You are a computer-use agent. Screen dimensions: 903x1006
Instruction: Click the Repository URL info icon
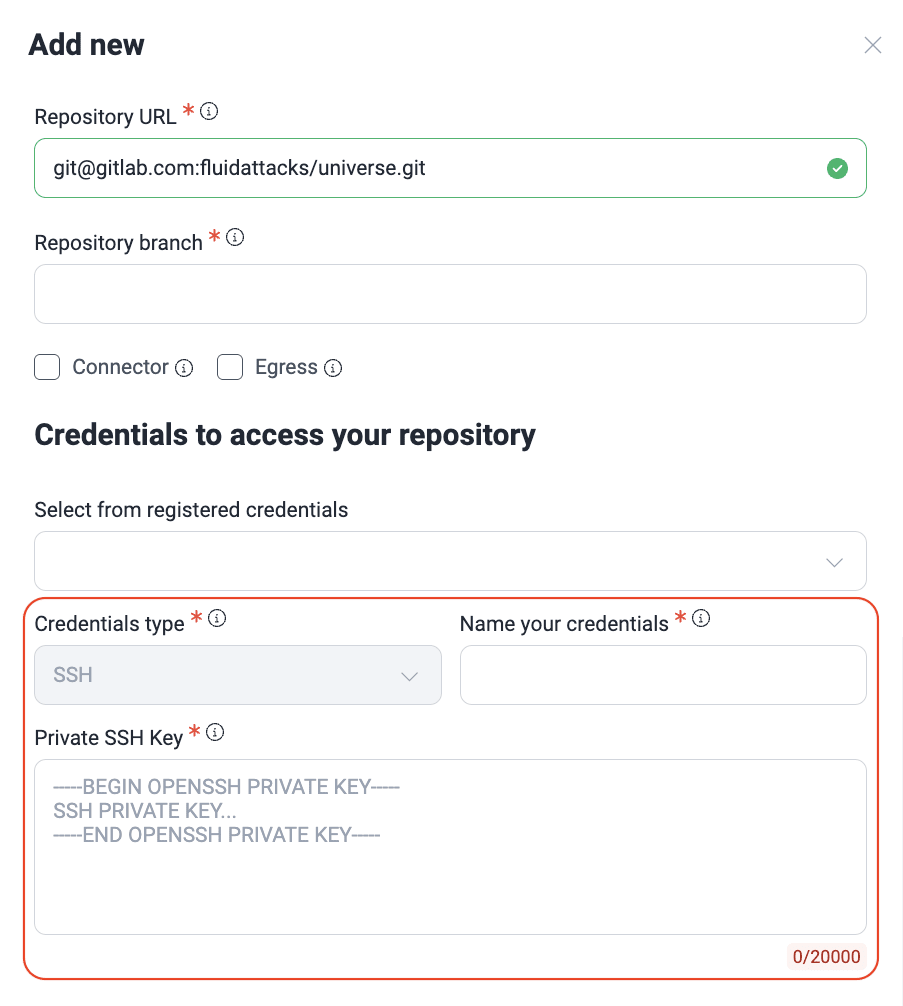point(209,112)
